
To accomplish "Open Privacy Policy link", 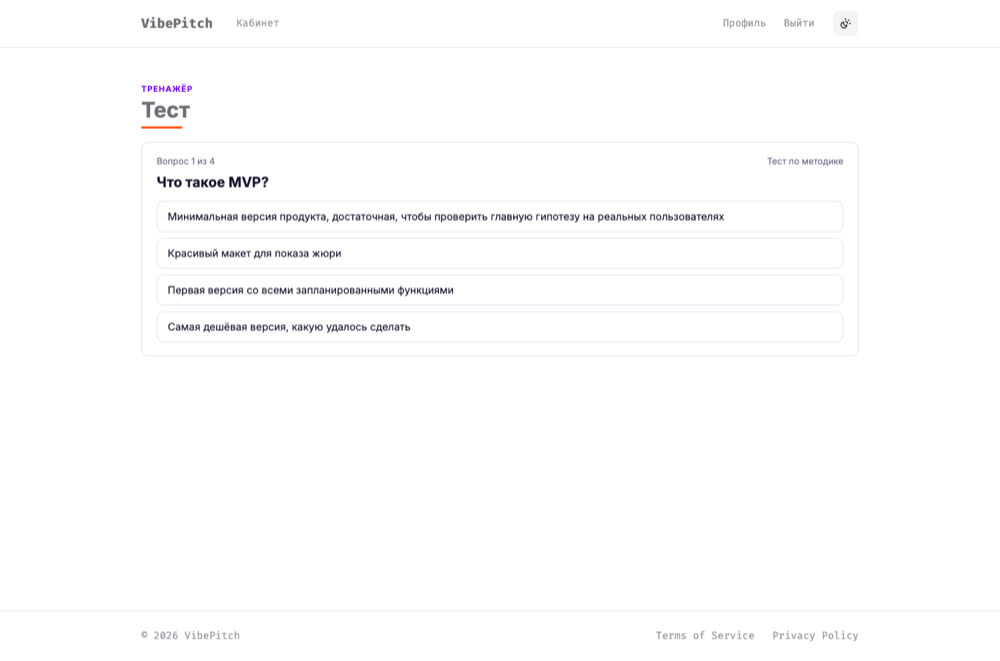I will pos(815,635).
